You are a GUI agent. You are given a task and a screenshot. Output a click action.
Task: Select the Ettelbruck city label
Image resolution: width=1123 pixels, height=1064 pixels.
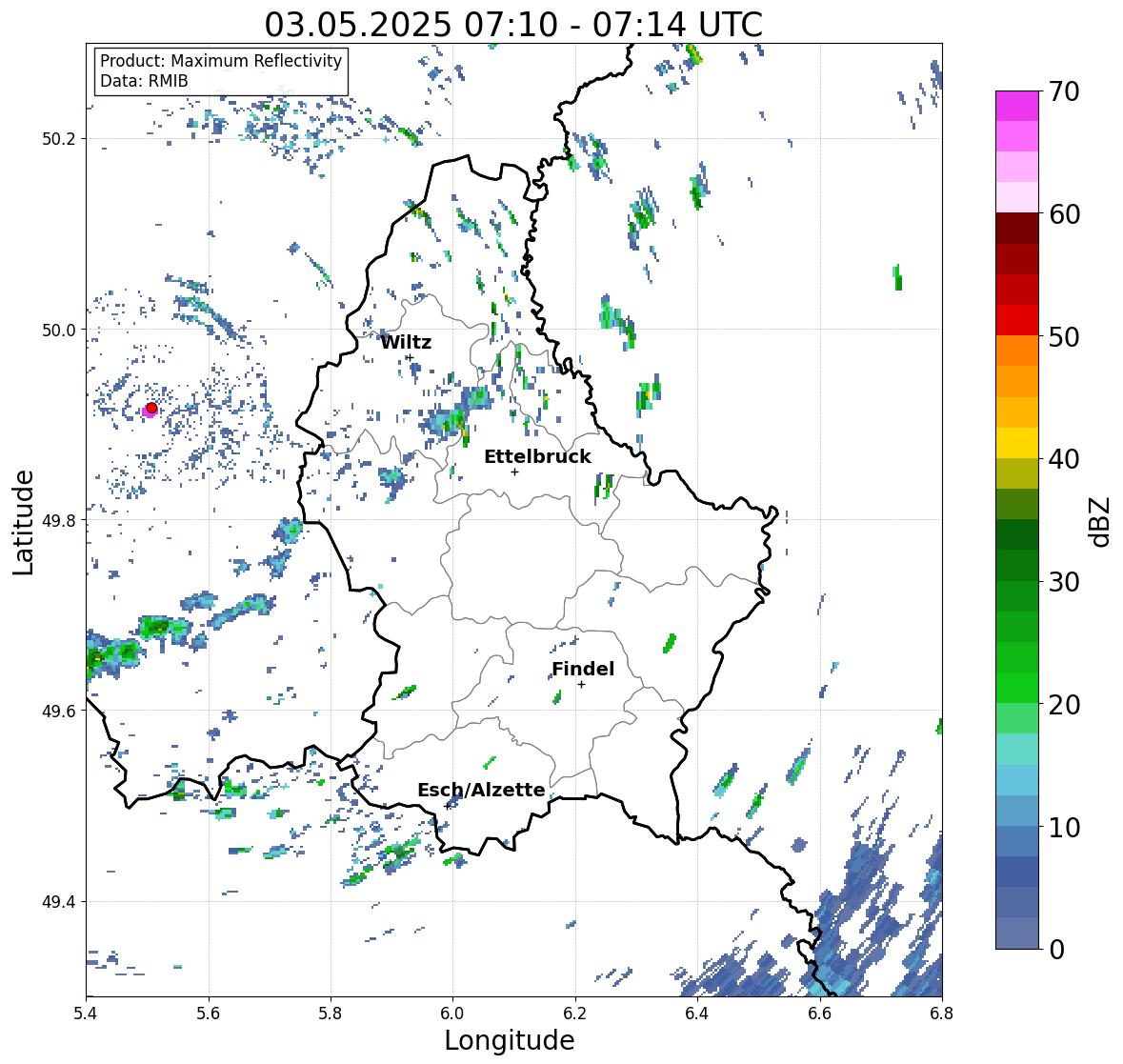pos(537,457)
